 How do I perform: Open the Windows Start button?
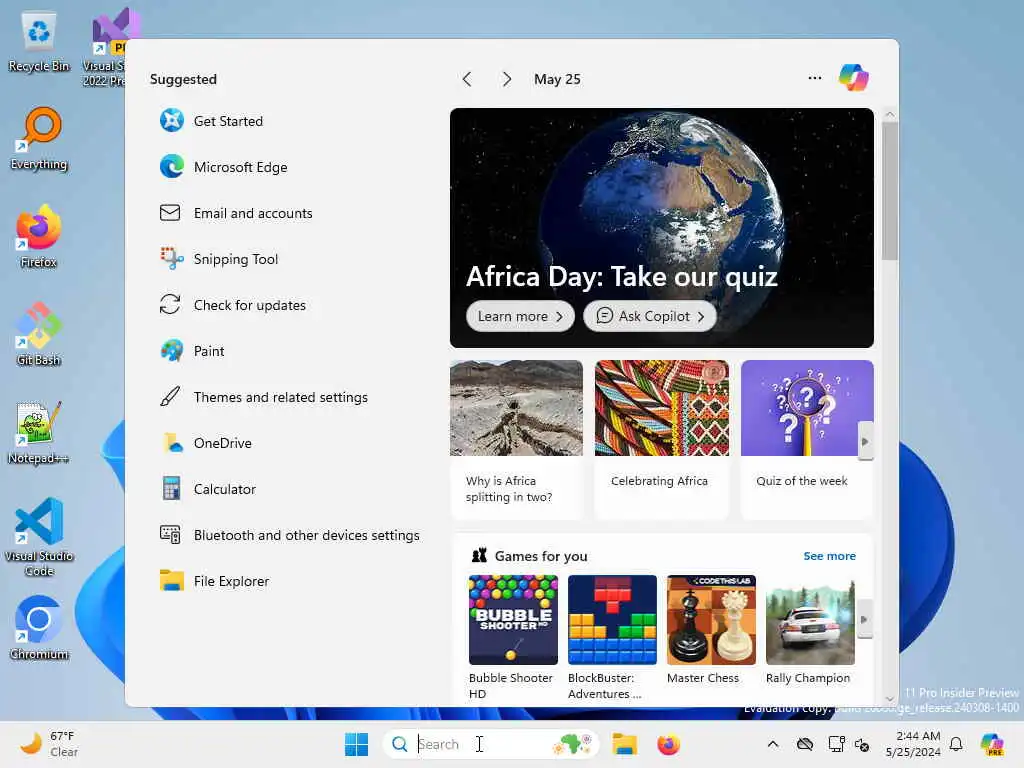[357, 744]
